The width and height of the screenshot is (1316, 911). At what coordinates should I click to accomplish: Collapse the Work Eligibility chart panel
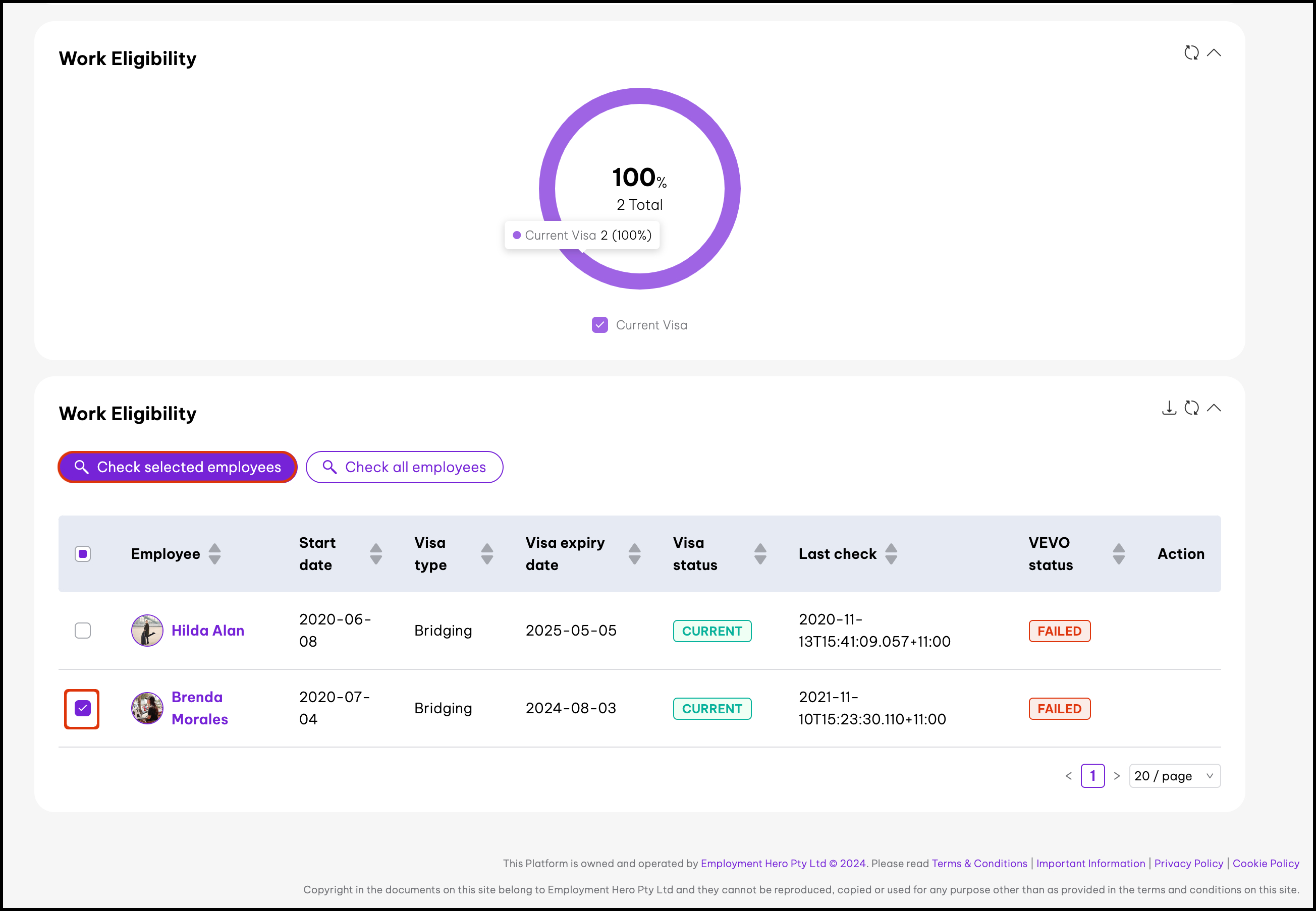tap(1214, 53)
